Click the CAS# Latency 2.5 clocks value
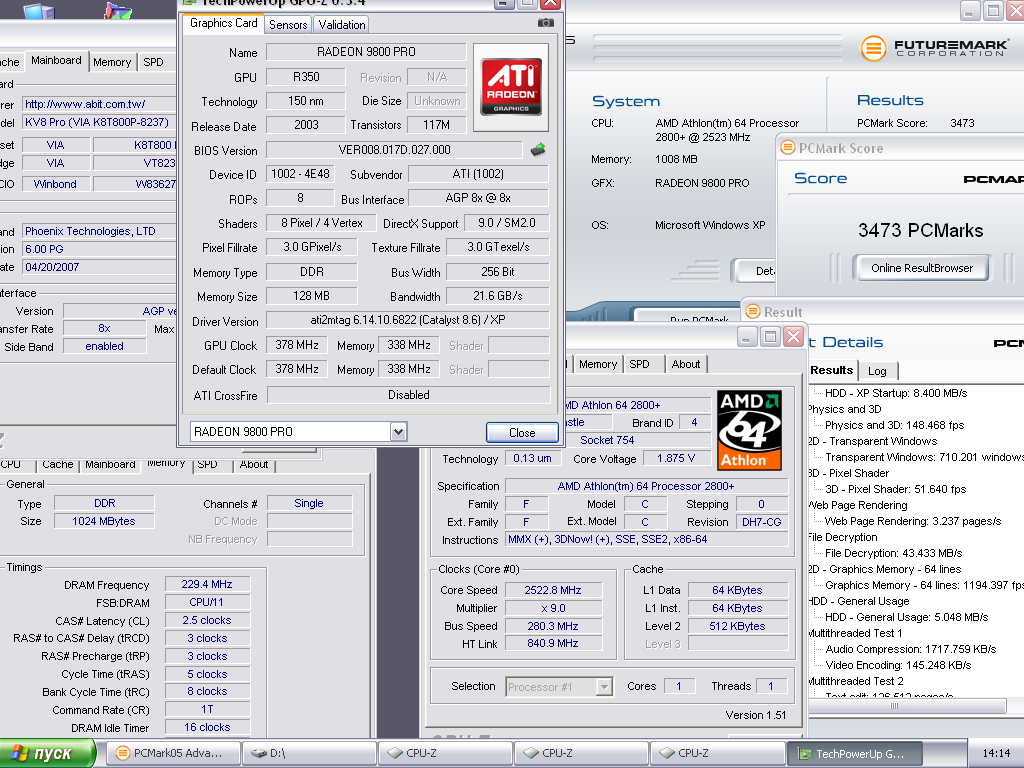The width and height of the screenshot is (1024, 768). tap(207, 620)
